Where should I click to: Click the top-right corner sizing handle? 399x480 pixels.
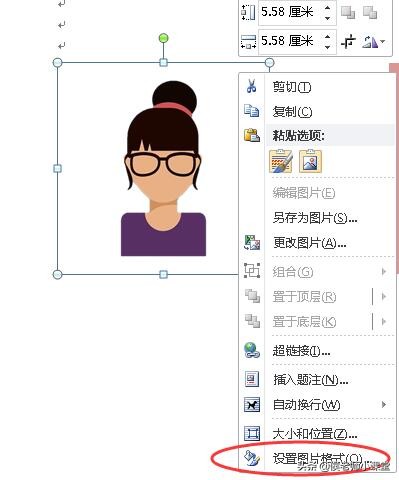tap(270, 62)
